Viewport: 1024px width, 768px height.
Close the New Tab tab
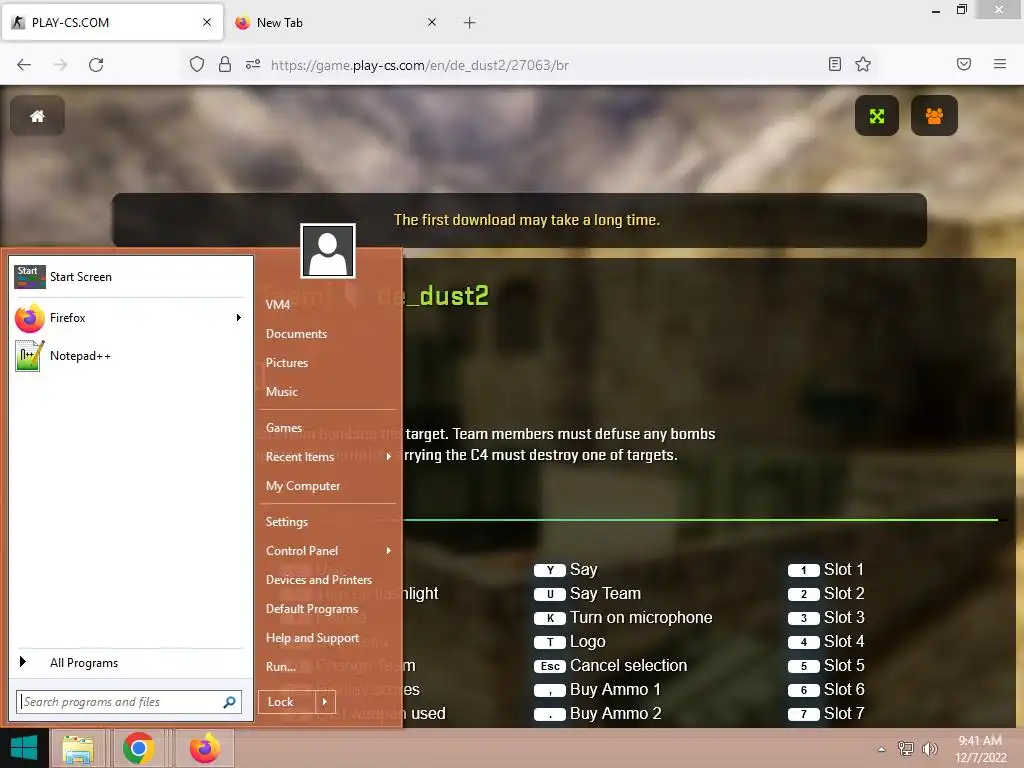tap(432, 22)
